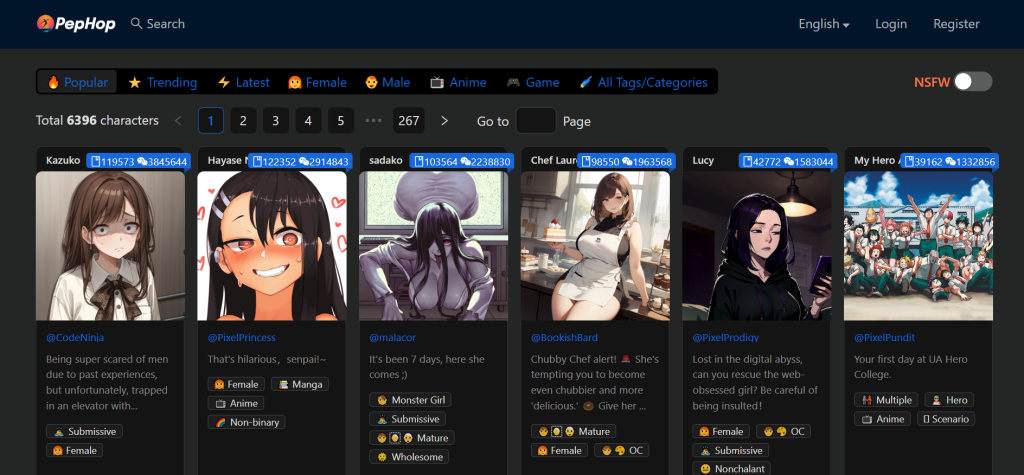Click My Hero 39162 stat icon
The width and height of the screenshot is (1024, 475).
click(x=910, y=161)
